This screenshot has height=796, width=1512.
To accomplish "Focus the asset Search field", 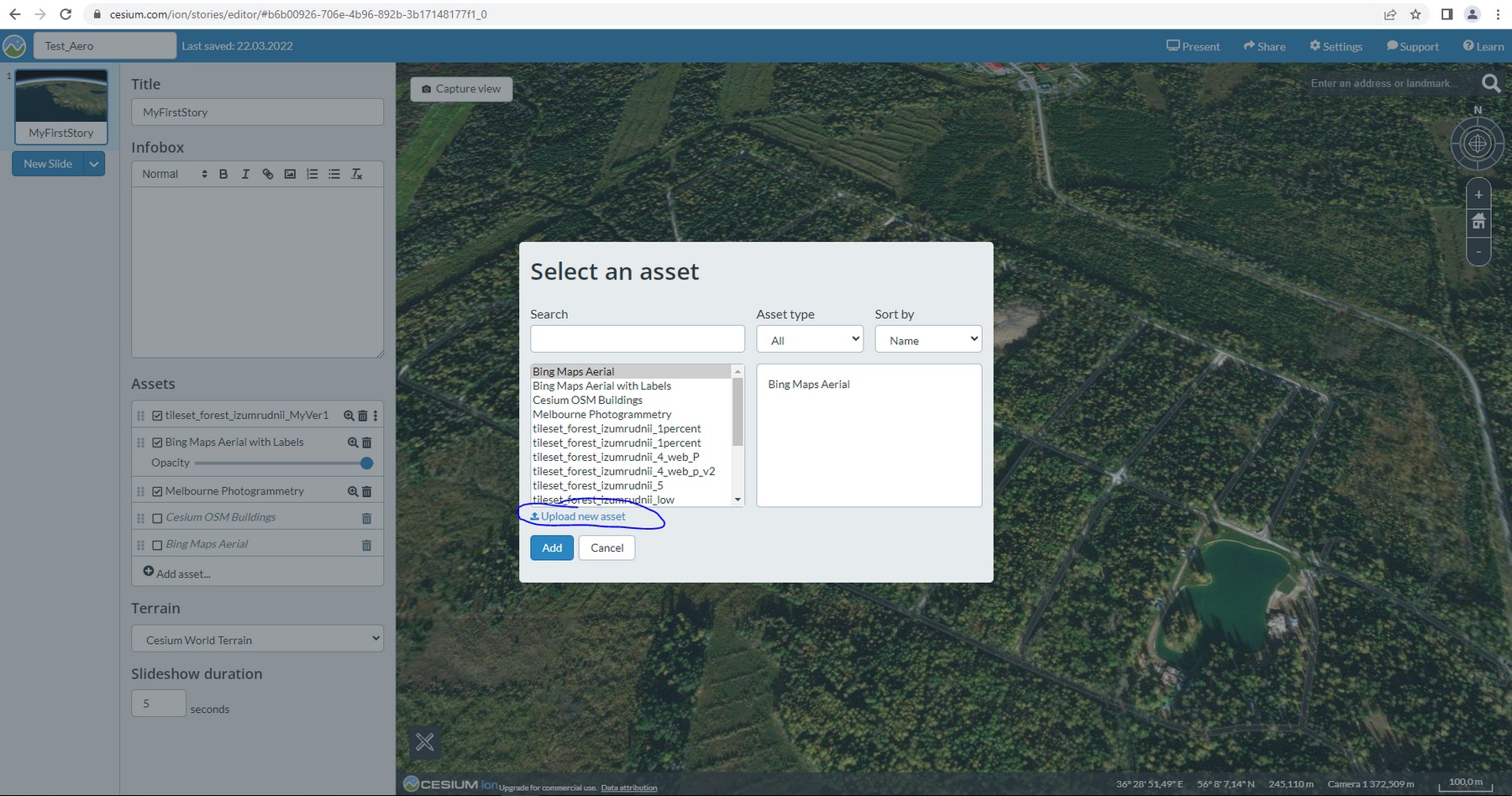I will 638,338.
